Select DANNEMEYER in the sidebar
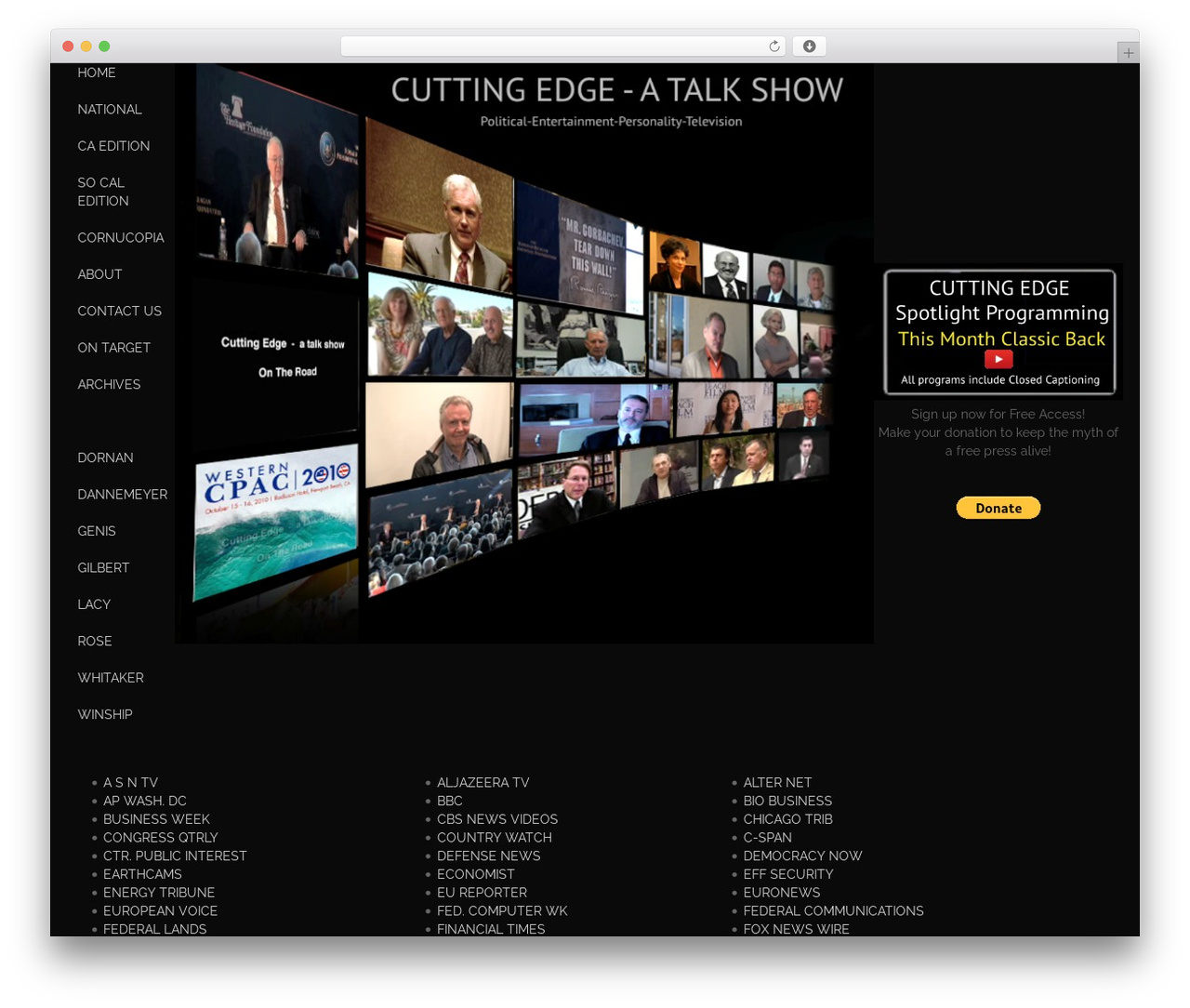Screen dimensions: 1190x1008 (x=123, y=495)
